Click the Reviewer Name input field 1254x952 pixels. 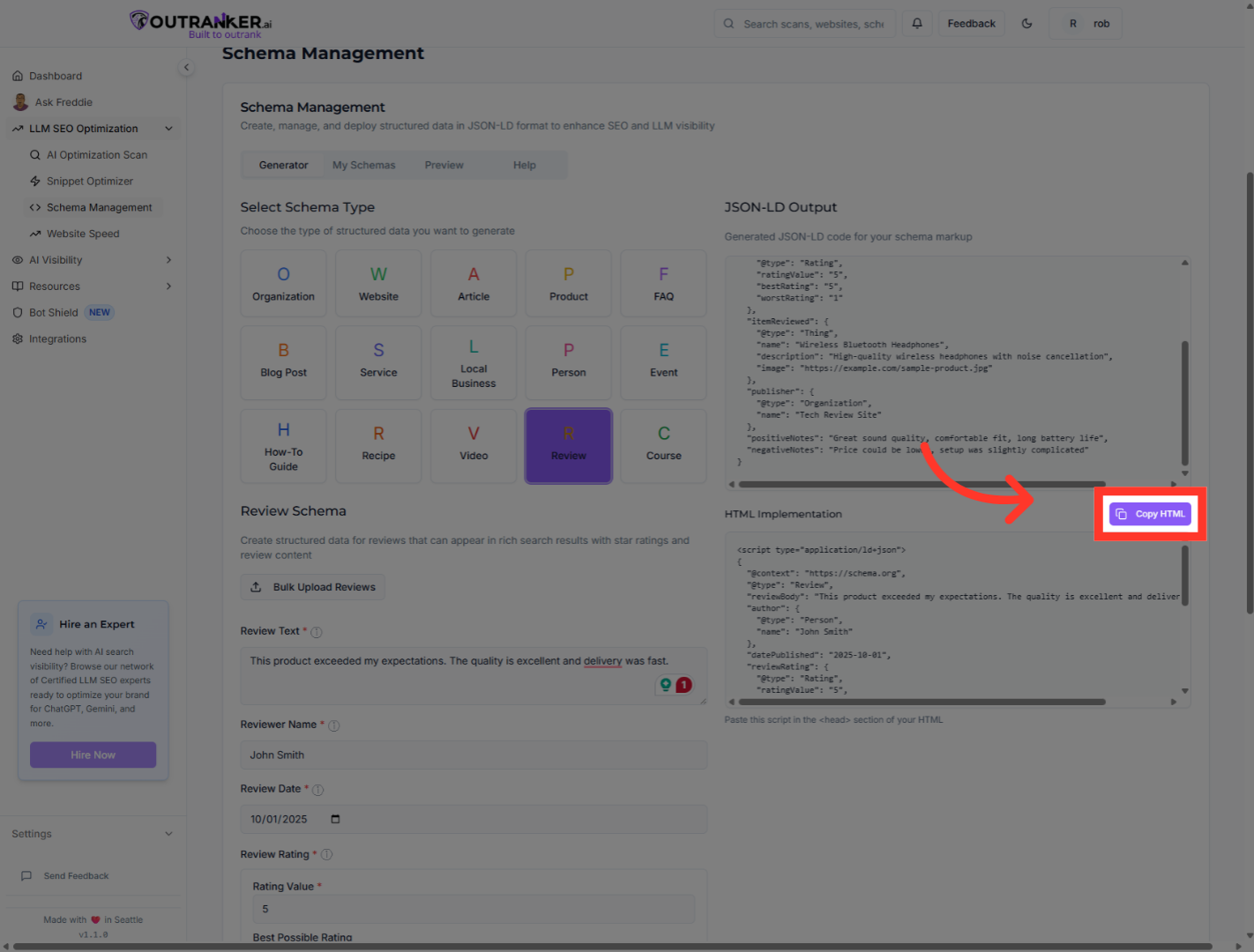pos(474,755)
